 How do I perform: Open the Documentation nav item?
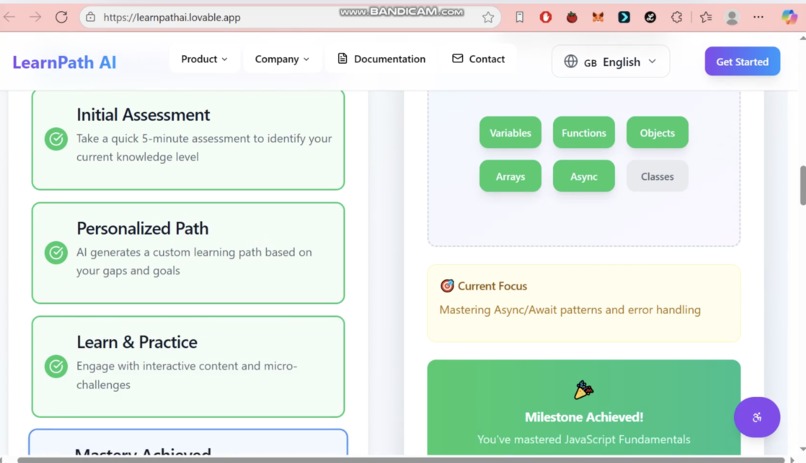pyautogui.click(x=381, y=59)
